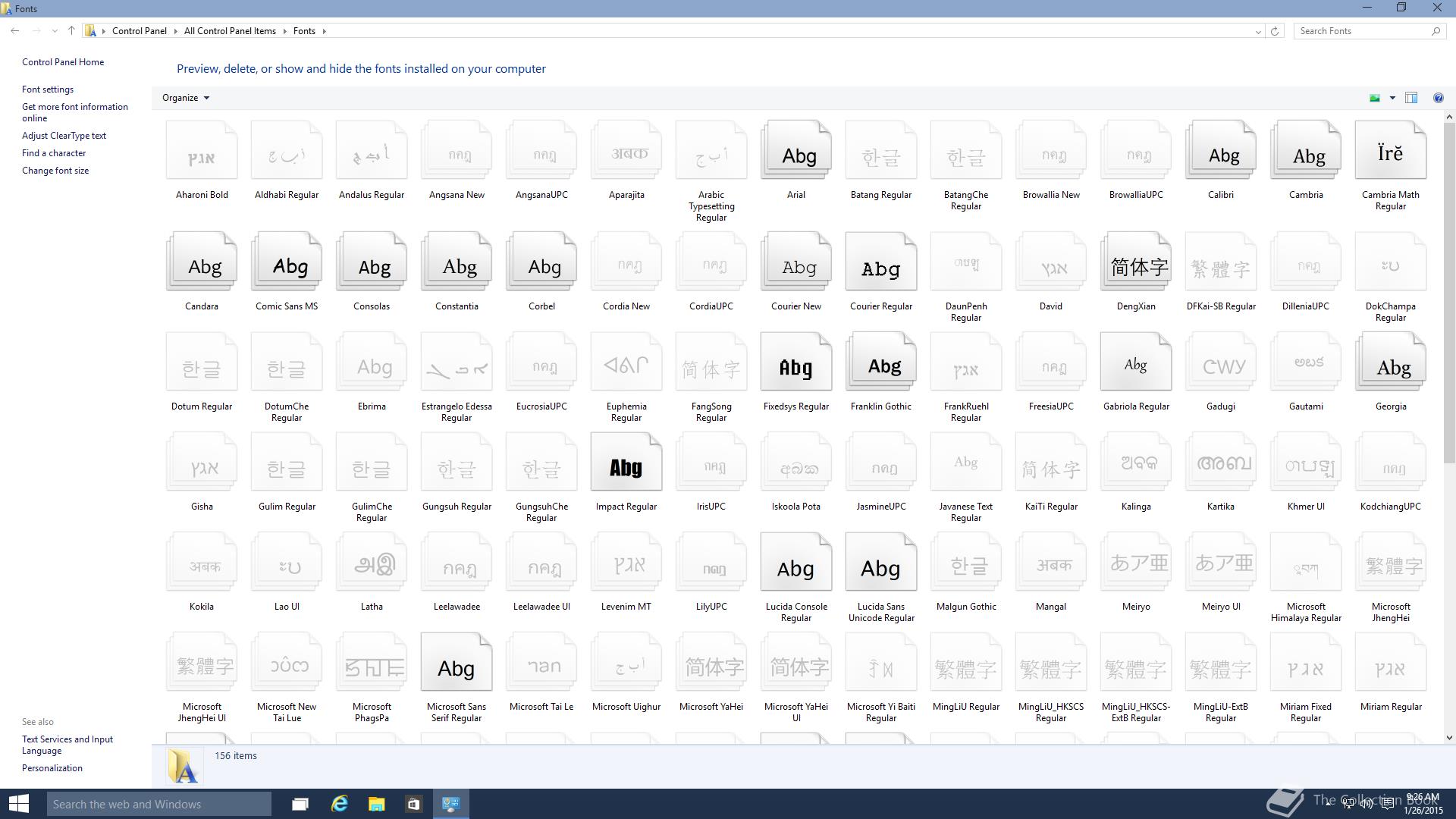Select the Consolas font icon

click(372, 262)
